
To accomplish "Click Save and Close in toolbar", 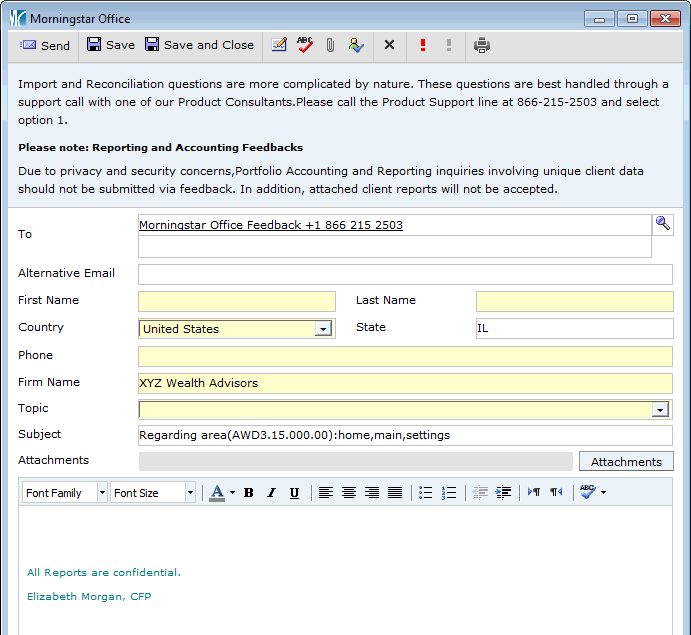I will [x=199, y=45].
